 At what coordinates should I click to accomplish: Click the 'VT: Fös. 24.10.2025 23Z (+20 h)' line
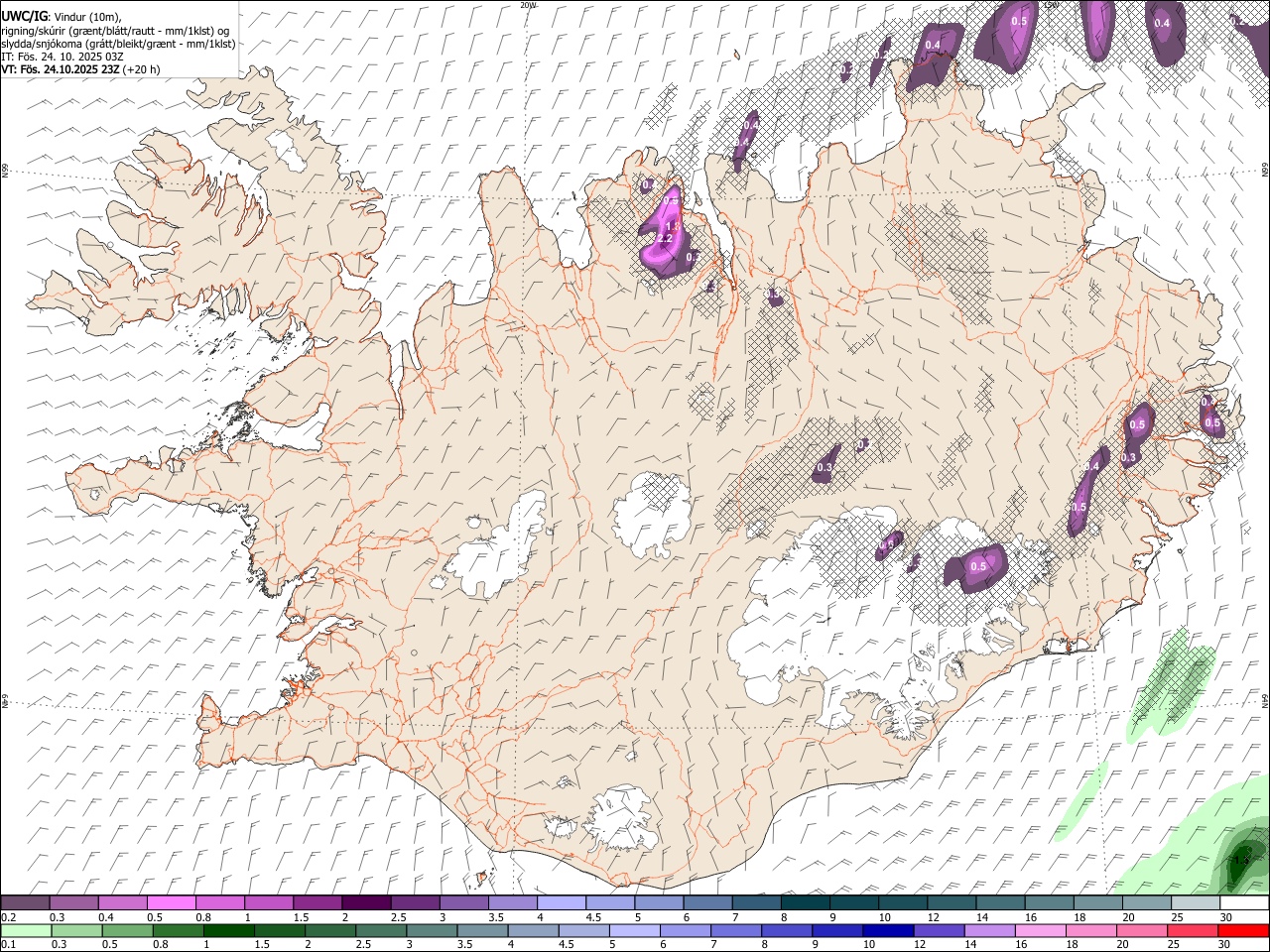[x=80, y=69]
